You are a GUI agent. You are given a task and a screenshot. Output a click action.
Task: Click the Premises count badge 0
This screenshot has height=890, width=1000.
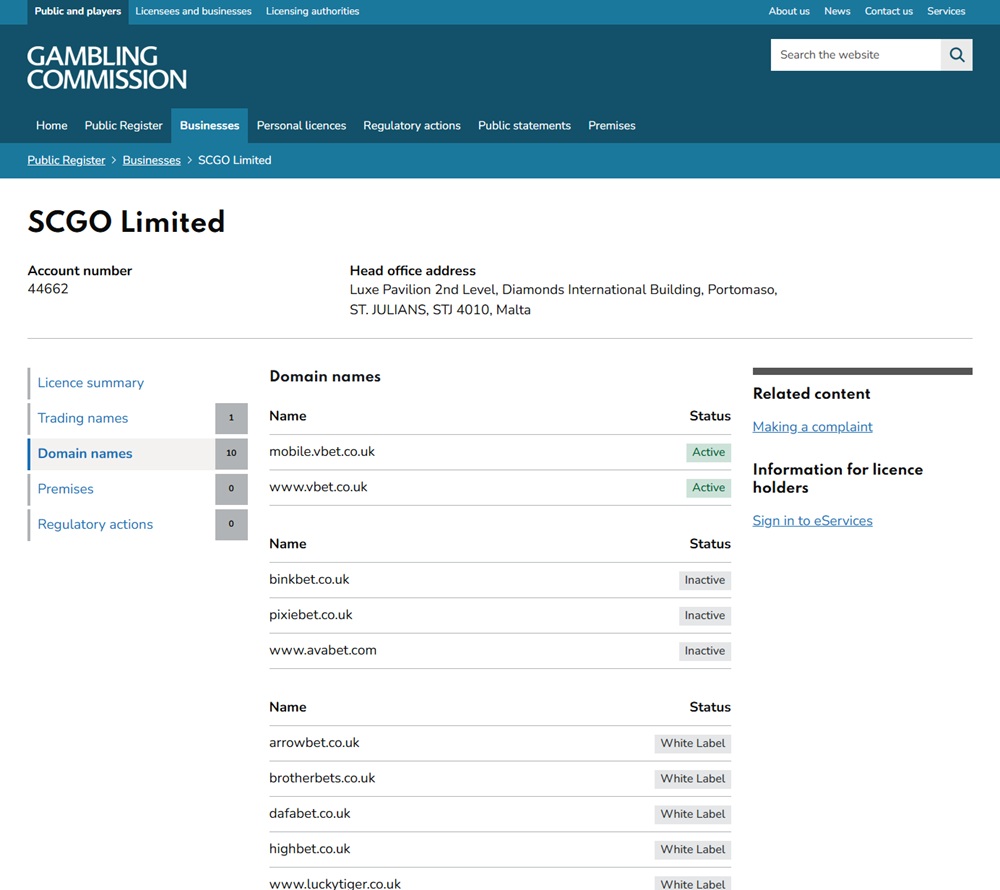coord(232,489)
